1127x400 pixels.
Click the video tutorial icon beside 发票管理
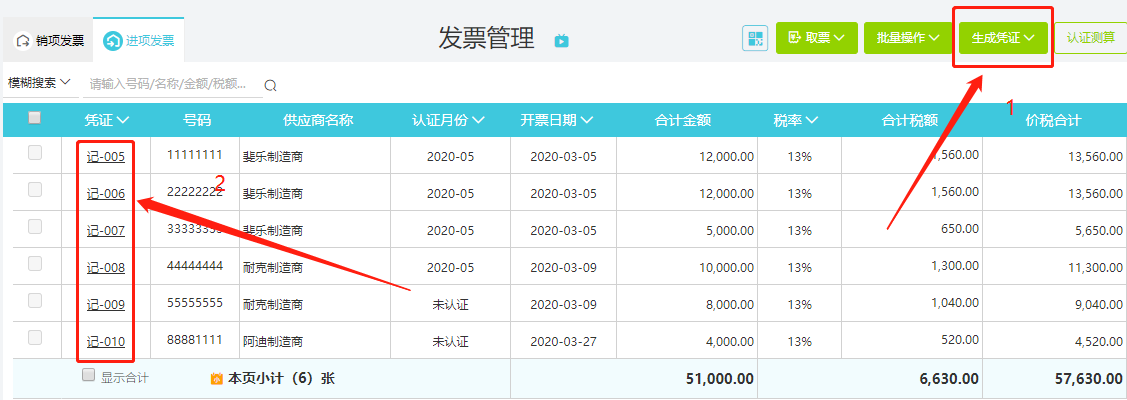click(561, 40)
